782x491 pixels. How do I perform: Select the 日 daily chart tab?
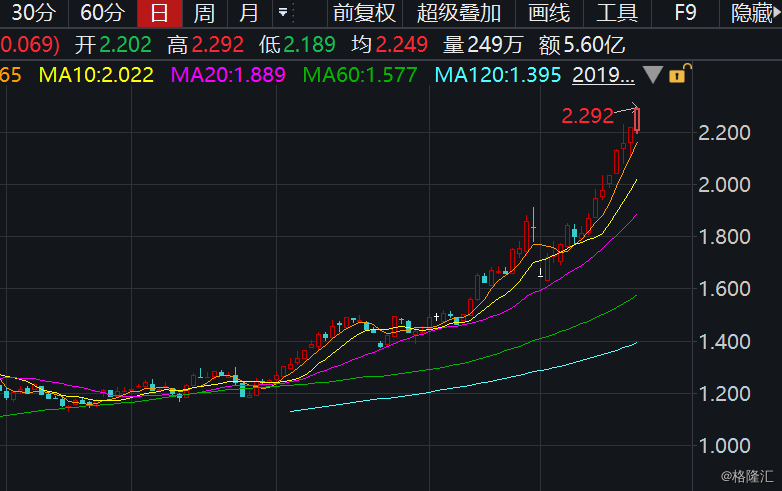(x=160, y=13)
